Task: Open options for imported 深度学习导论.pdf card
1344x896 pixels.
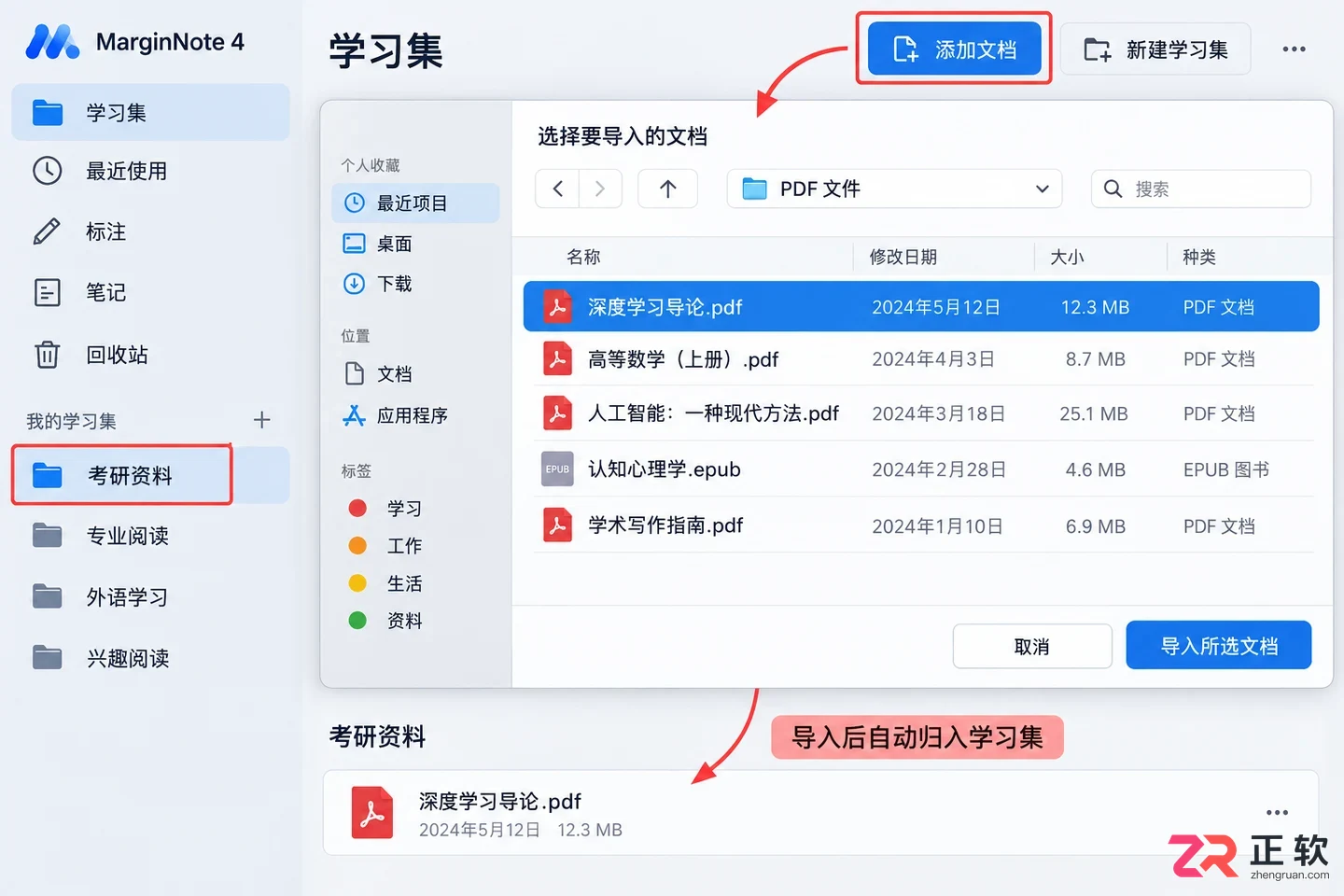Action: coord(1277,812)
